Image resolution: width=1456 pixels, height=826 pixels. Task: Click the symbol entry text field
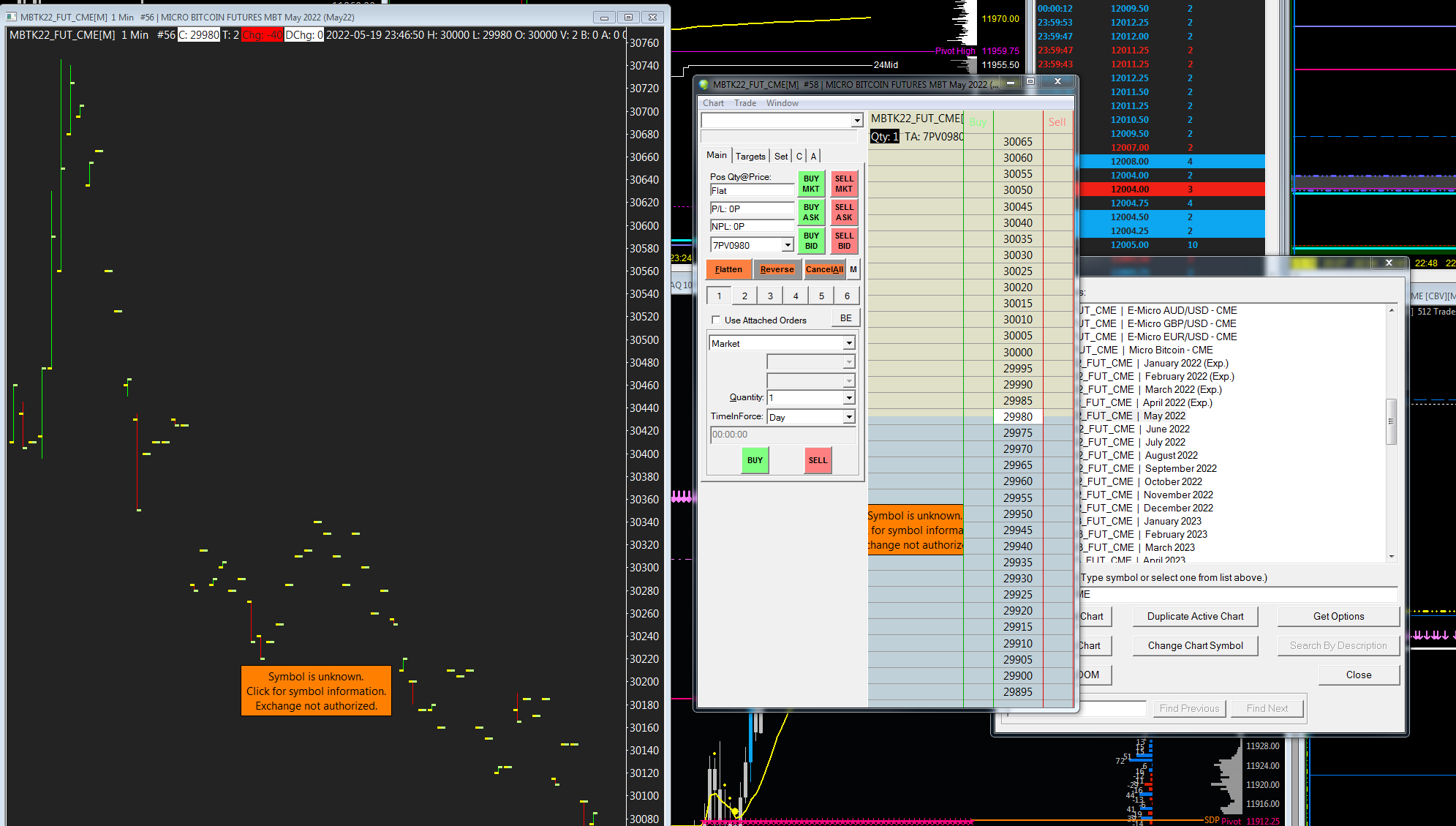[1239, 594]
